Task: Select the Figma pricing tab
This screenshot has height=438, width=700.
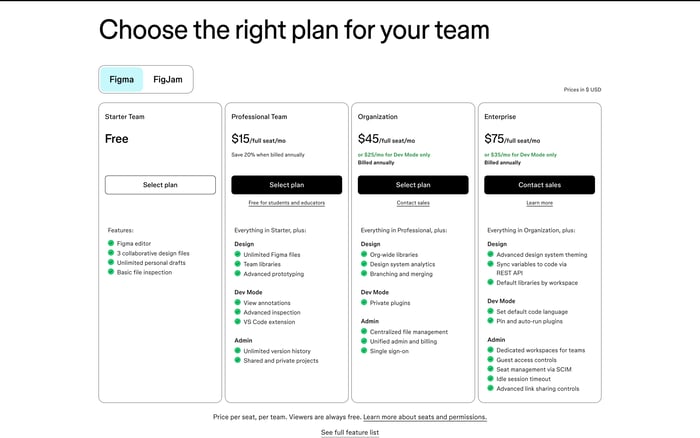Action: pos(121,79)
